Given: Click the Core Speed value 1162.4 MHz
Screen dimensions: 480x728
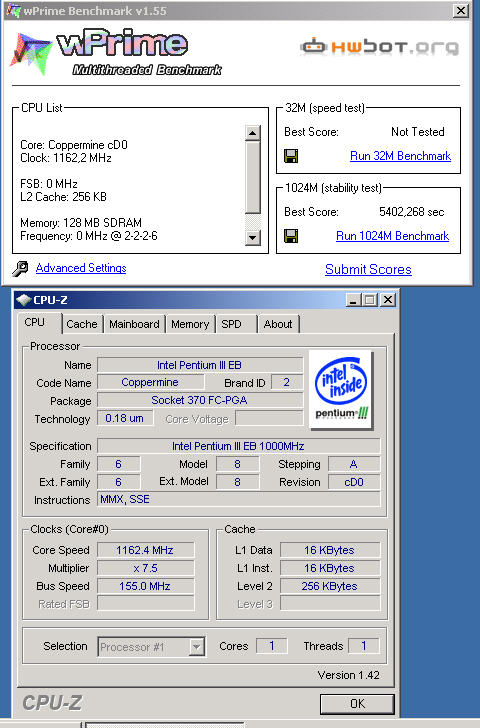Looking at the screenshot, I should [146, 550].
